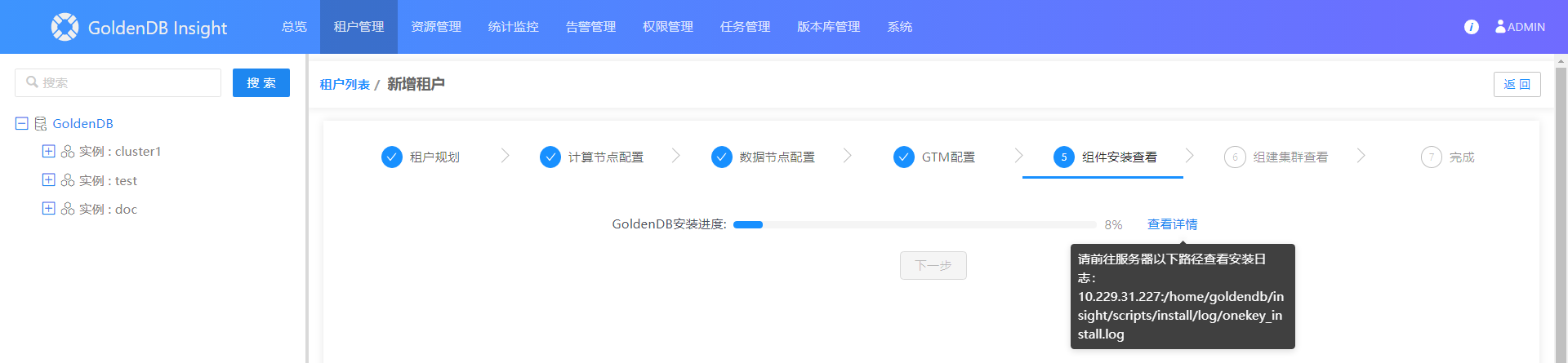
Task: Open the 告警管理 menu
Action: (x=590, y=27)
